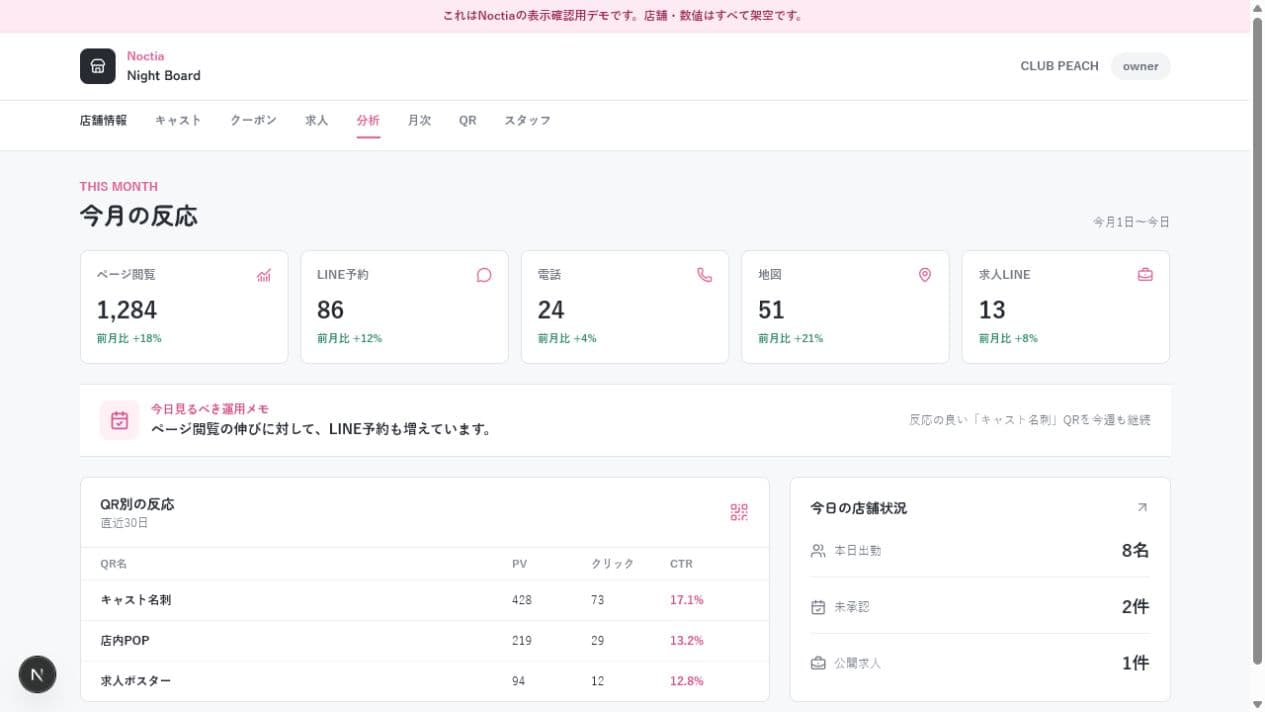Select the 分析 tab
The height and width of the screenshot is (712, 1265).
pyautogui.click(x=368, y=121)
